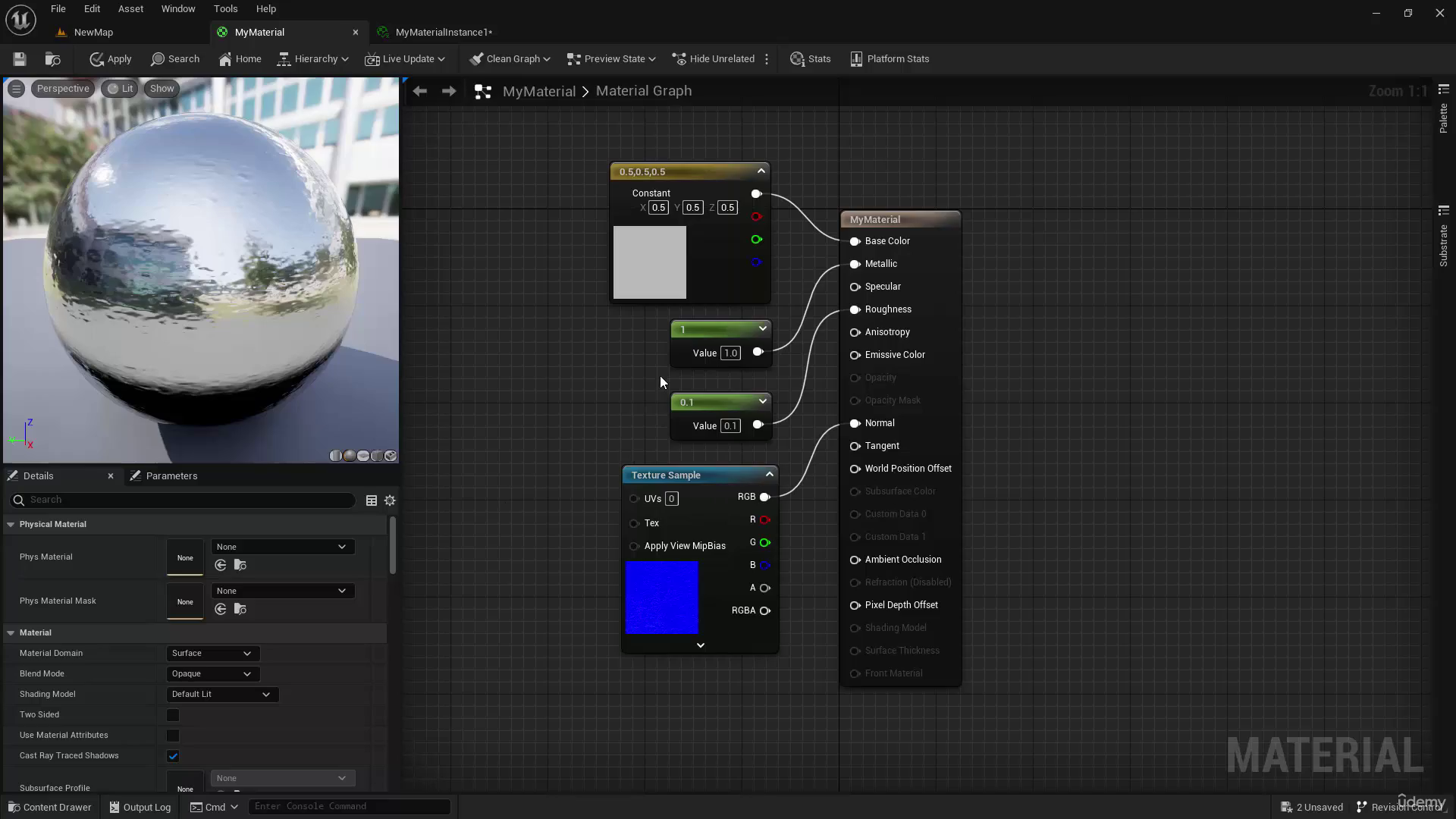Toggle the Stats display
This screenshot has width=1456, height=819.
point(811,59)
